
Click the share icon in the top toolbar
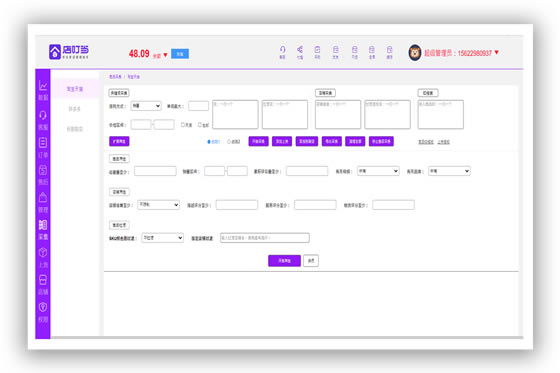coord(300,52)
